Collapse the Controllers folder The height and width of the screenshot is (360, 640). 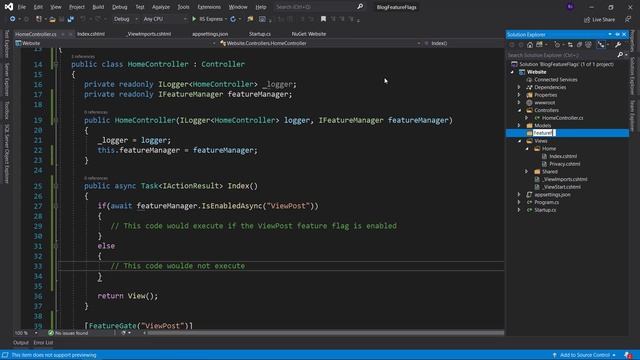[519, 110]
